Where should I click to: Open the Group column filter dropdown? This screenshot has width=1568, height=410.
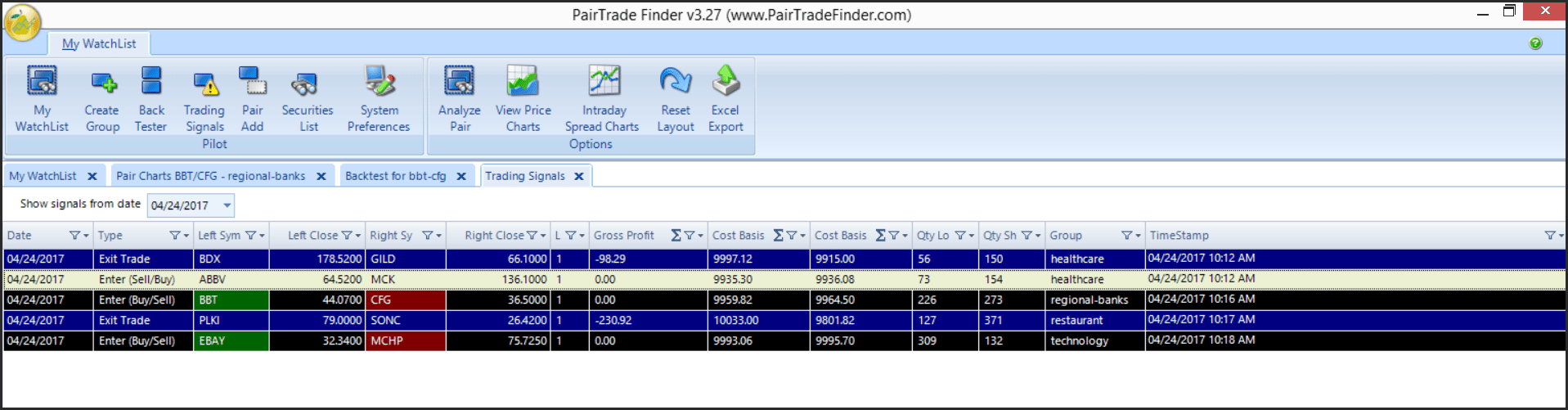1131,236
